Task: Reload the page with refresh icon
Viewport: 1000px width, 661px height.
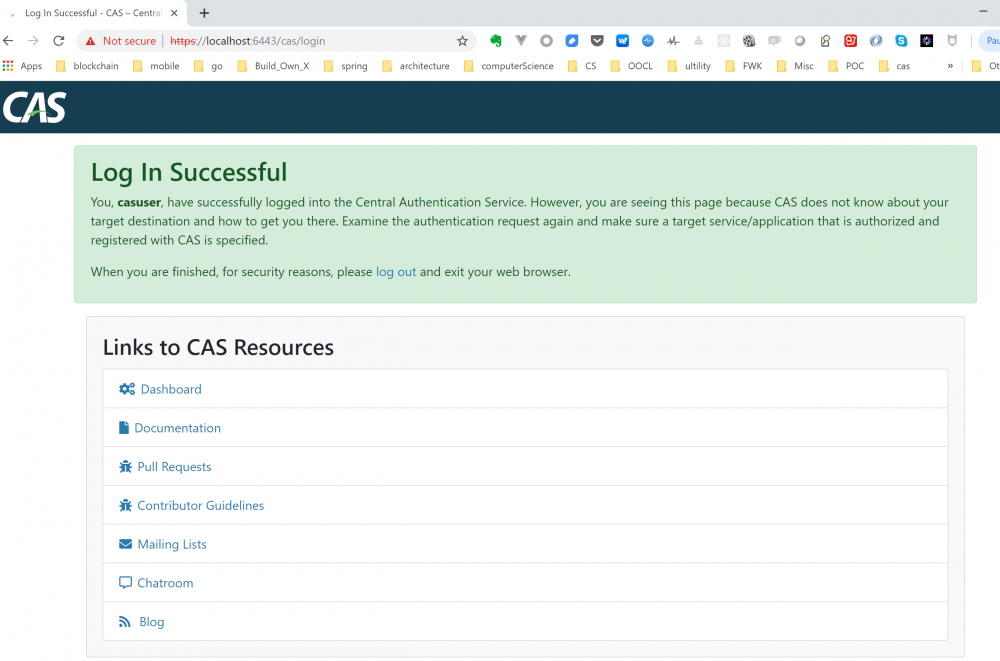Action: click(x=59, y=41)
